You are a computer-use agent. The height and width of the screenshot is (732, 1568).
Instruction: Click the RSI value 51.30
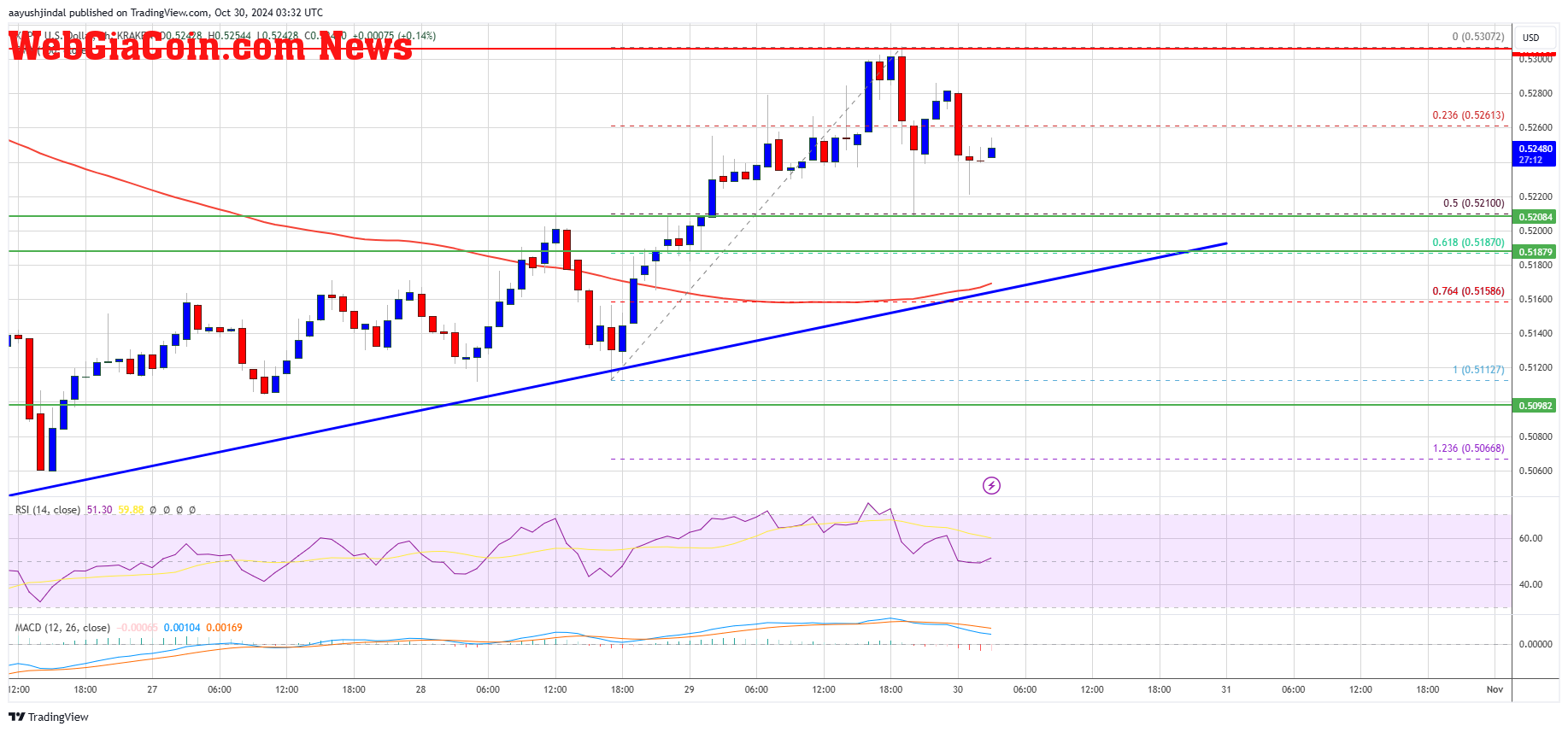point(99,510)
